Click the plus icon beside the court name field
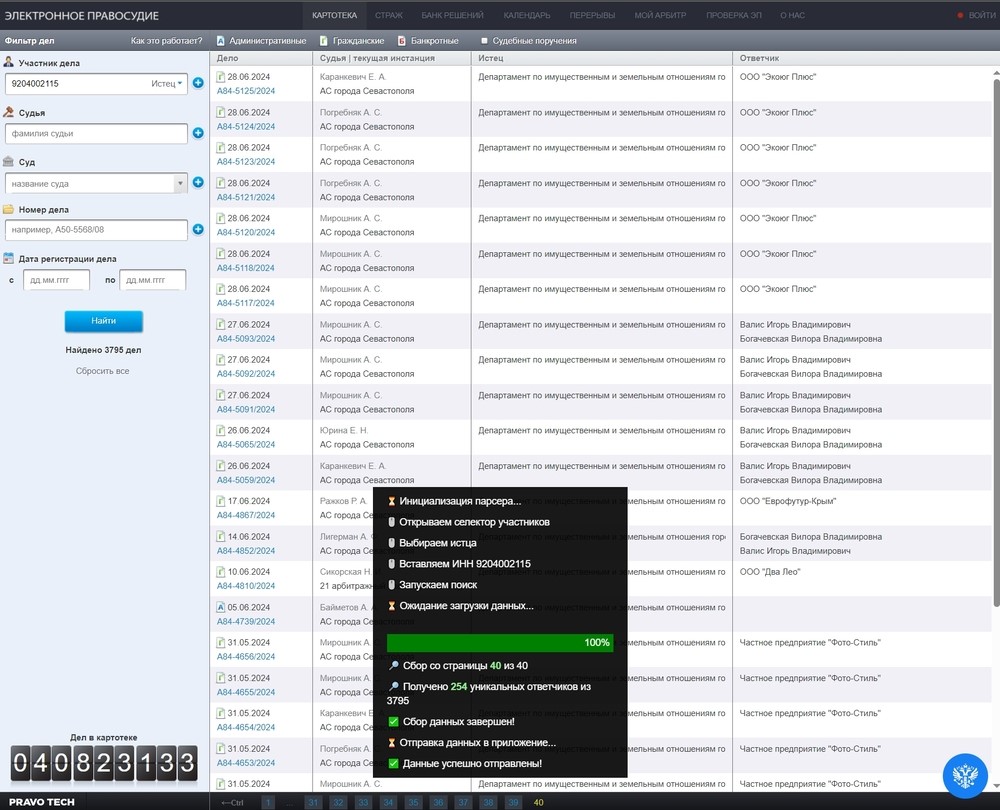 pyautogui.click(x=198, y=183)
